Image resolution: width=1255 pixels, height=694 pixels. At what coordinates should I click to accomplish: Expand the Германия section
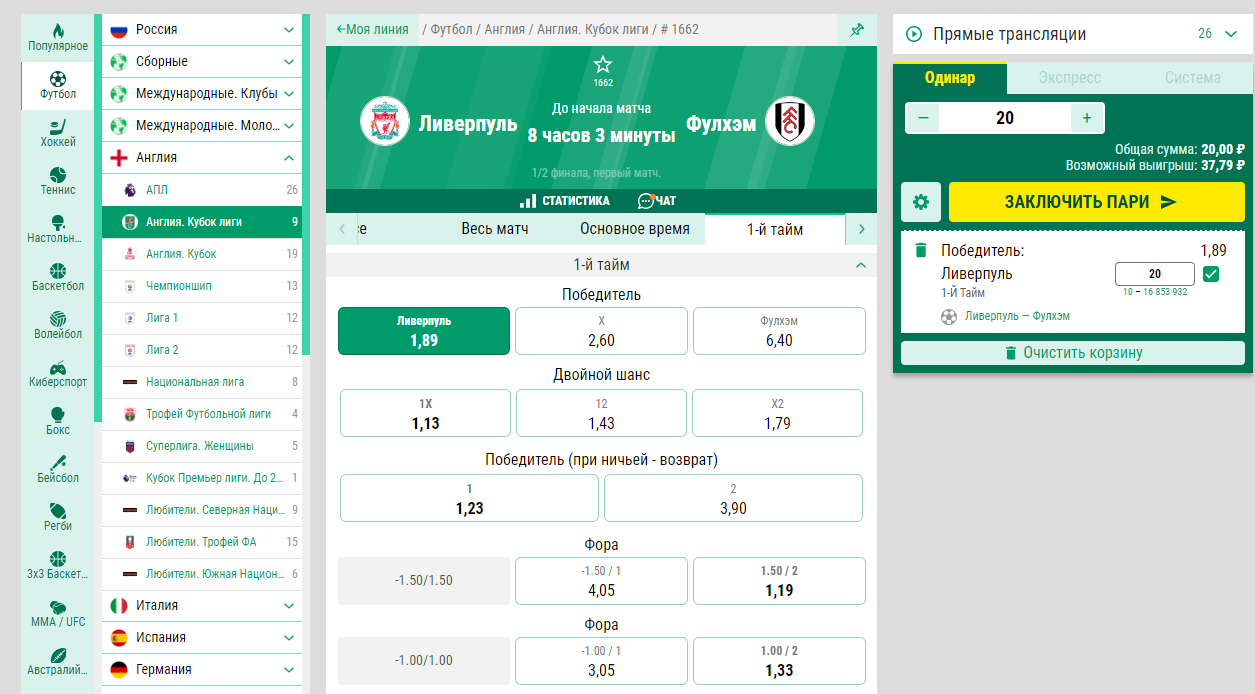tap(202, 670)
